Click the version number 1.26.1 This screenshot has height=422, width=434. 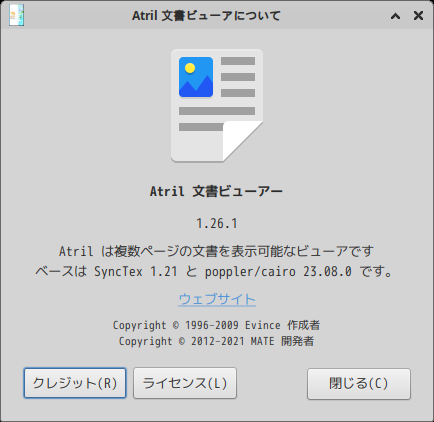point(217,223)
